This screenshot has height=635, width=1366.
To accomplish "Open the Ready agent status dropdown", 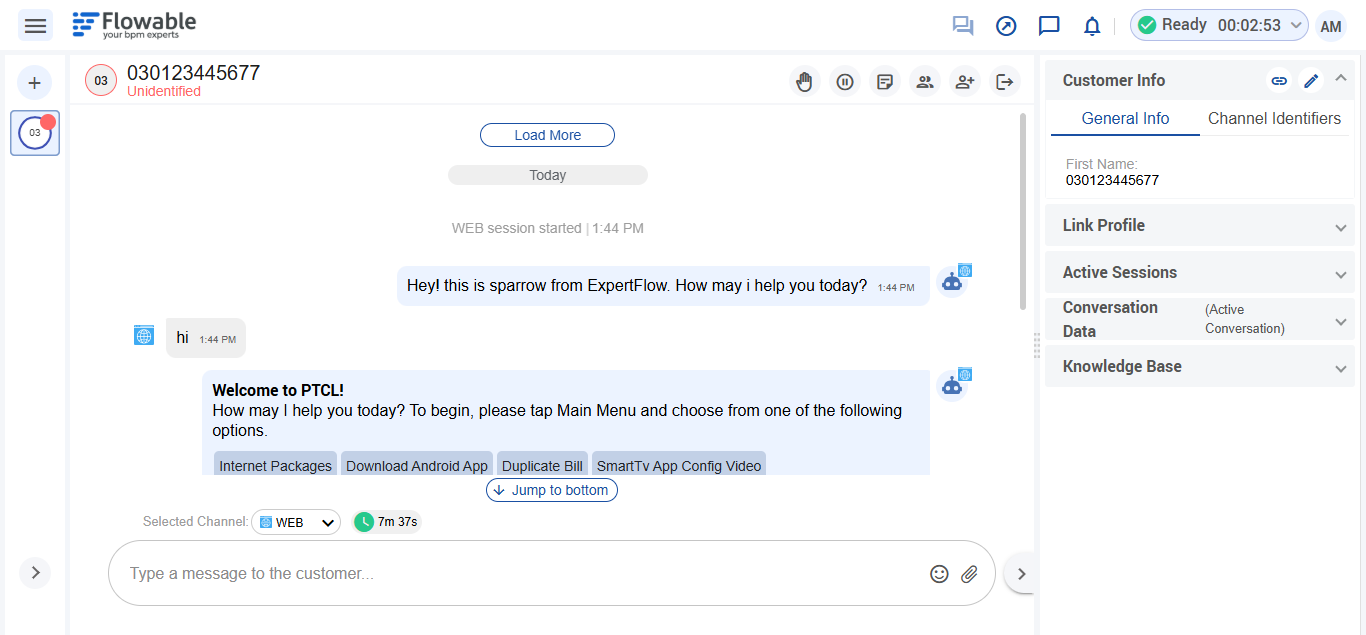I will tap(1219, 26).
